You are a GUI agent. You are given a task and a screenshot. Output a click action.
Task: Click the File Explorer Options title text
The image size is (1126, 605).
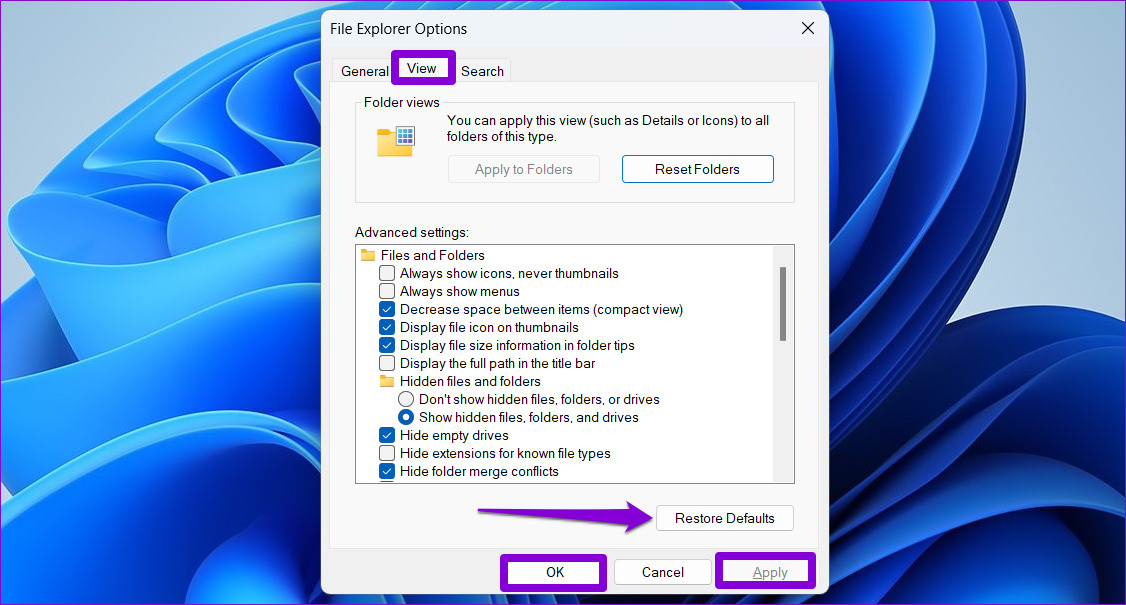point(399,29)
